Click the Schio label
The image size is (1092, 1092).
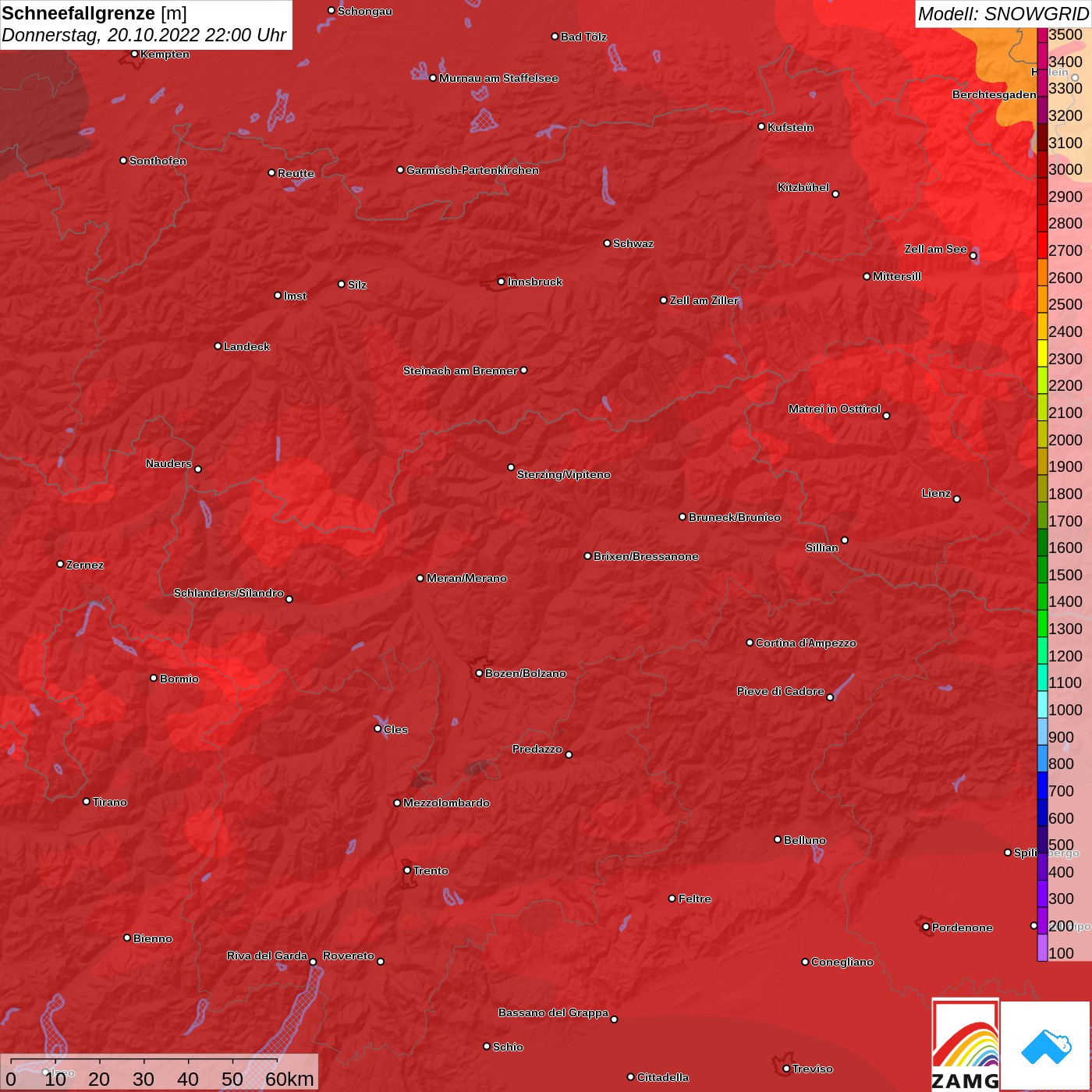[508, 1047]
